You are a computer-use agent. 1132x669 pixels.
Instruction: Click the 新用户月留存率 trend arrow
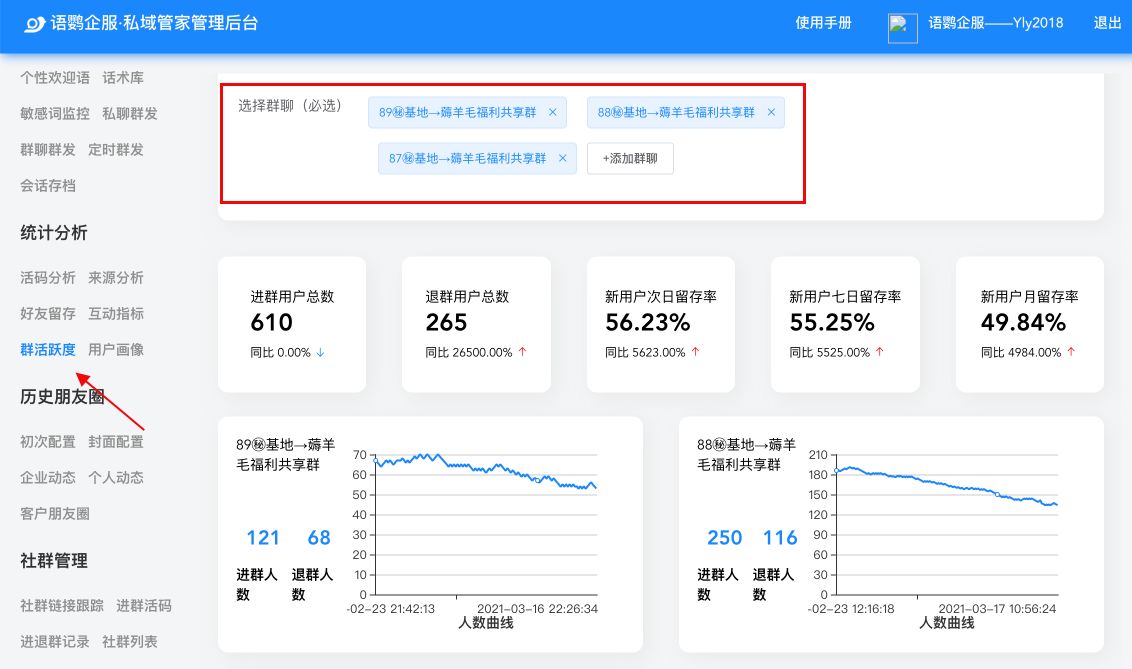click(x=1071, y=352)
